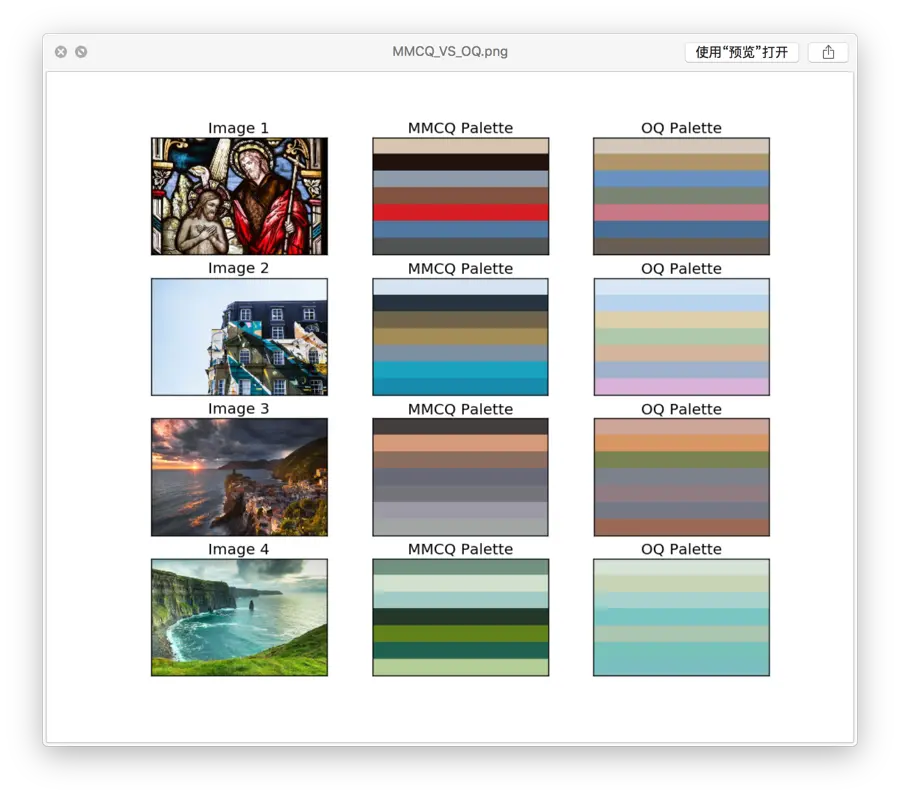Screen dimensions: 900x797
Task: Click the stained glass Image 1 thumbnail
Action: click(x=239, y=196)
